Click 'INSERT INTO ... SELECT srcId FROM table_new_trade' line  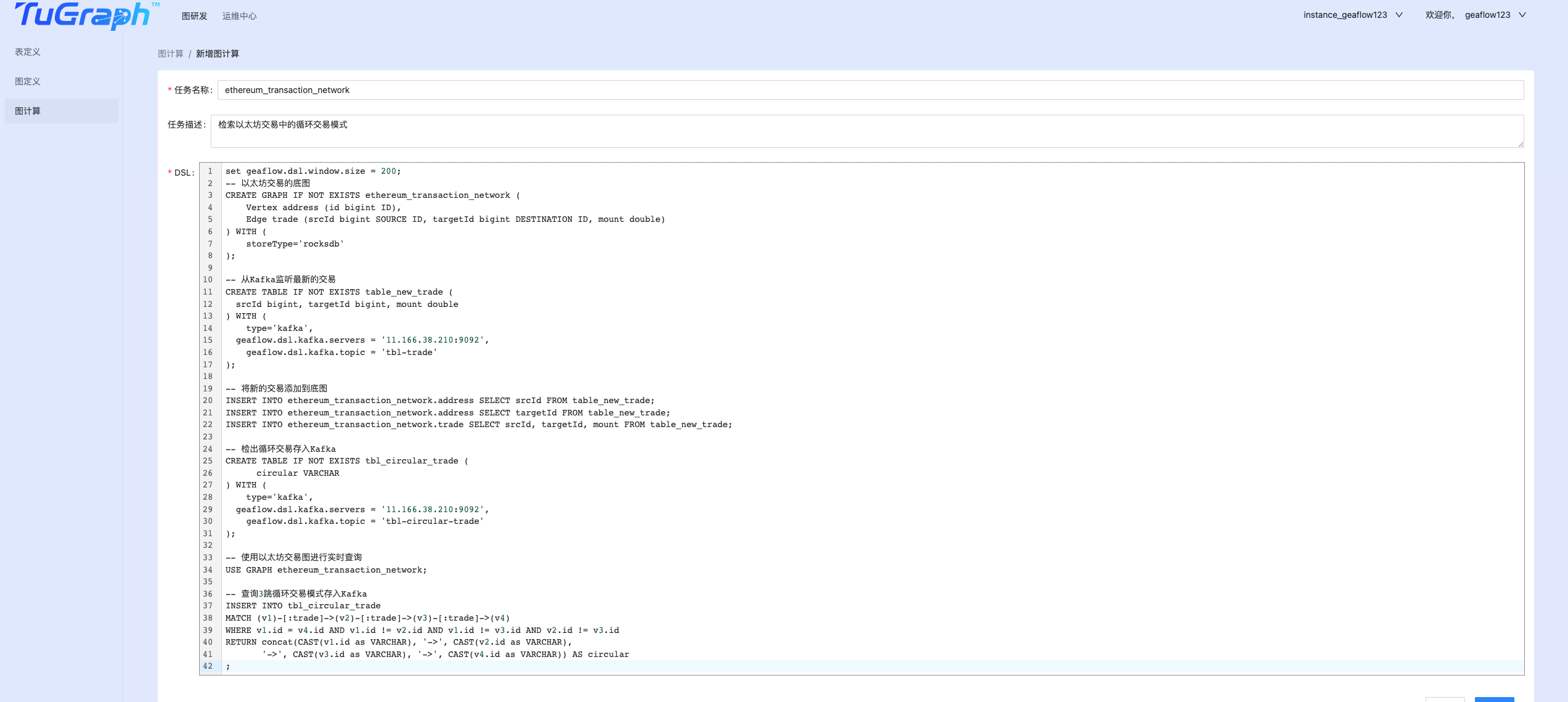click(x=440, y=401)
